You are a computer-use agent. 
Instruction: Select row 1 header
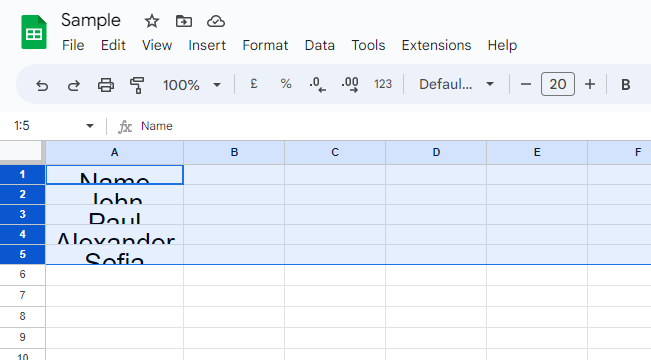point(22,174)
